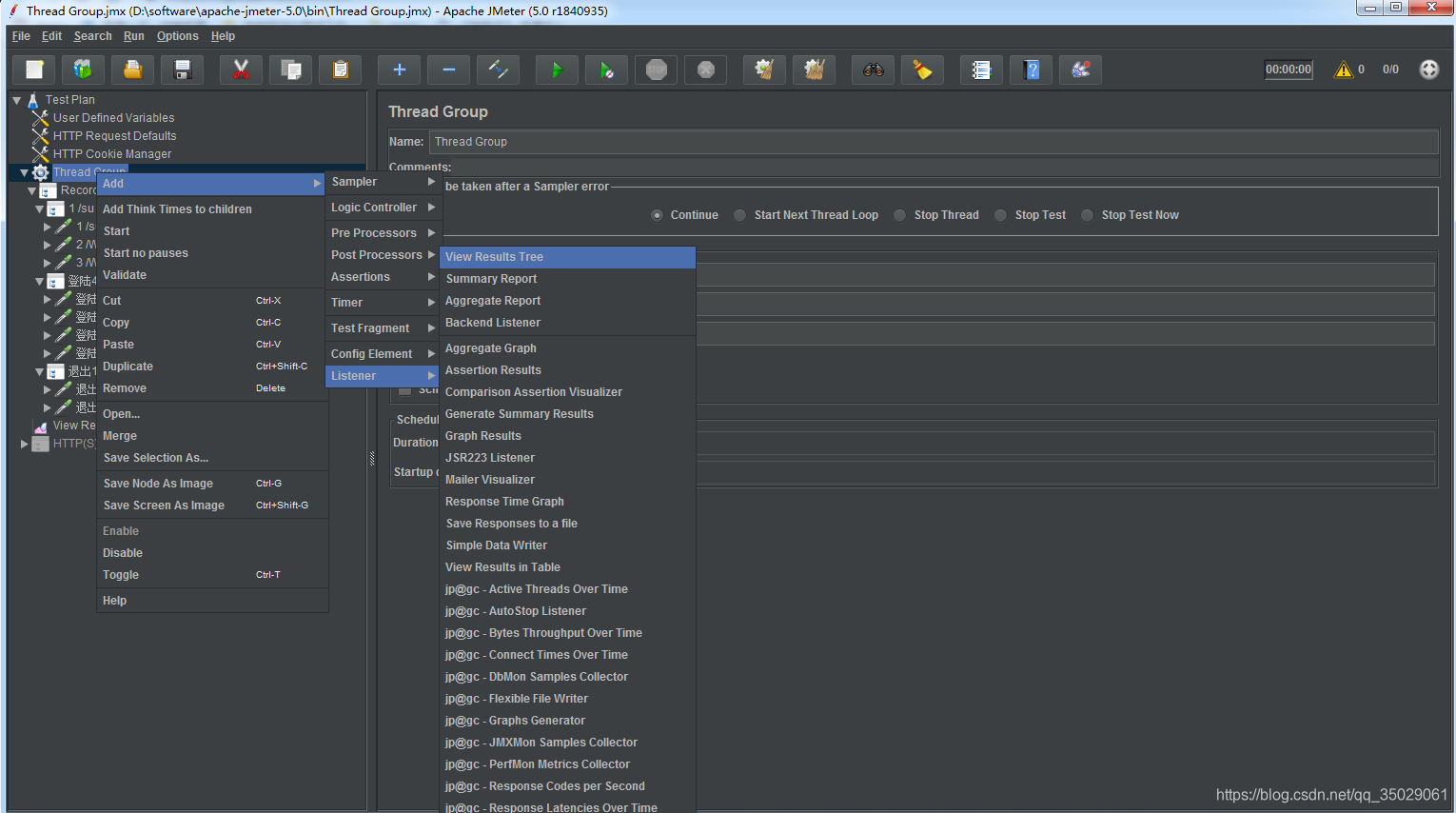The image size is (1456, 813).
Task: Open the Logic Controller submenu
Action: [382, 208]
